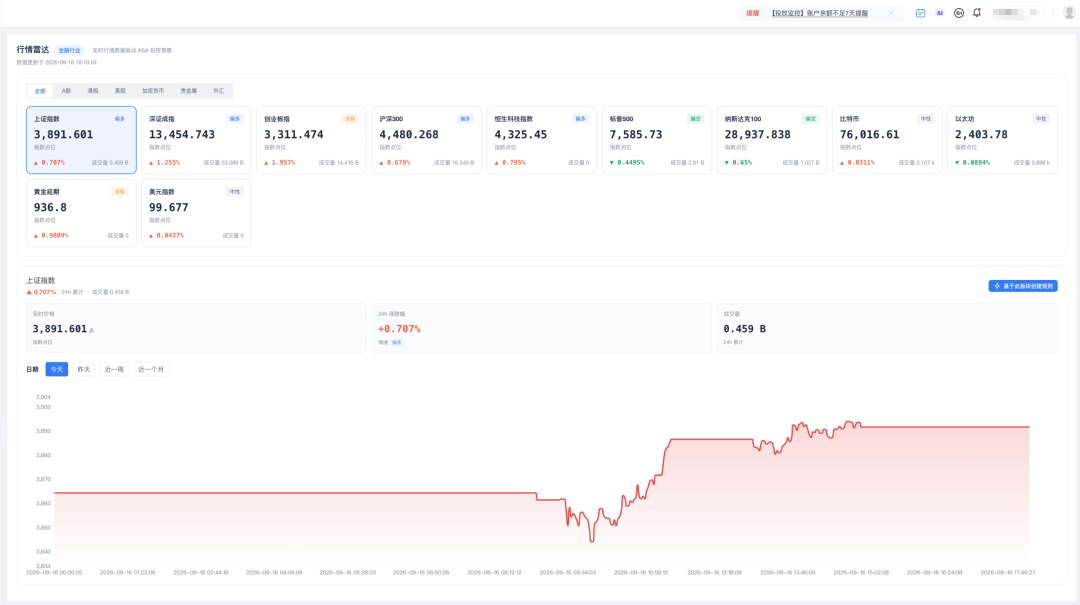The height and width of the screenshot is (605, 1080).
Task: Open the AI assistant icon
Action: click(939, 13)
